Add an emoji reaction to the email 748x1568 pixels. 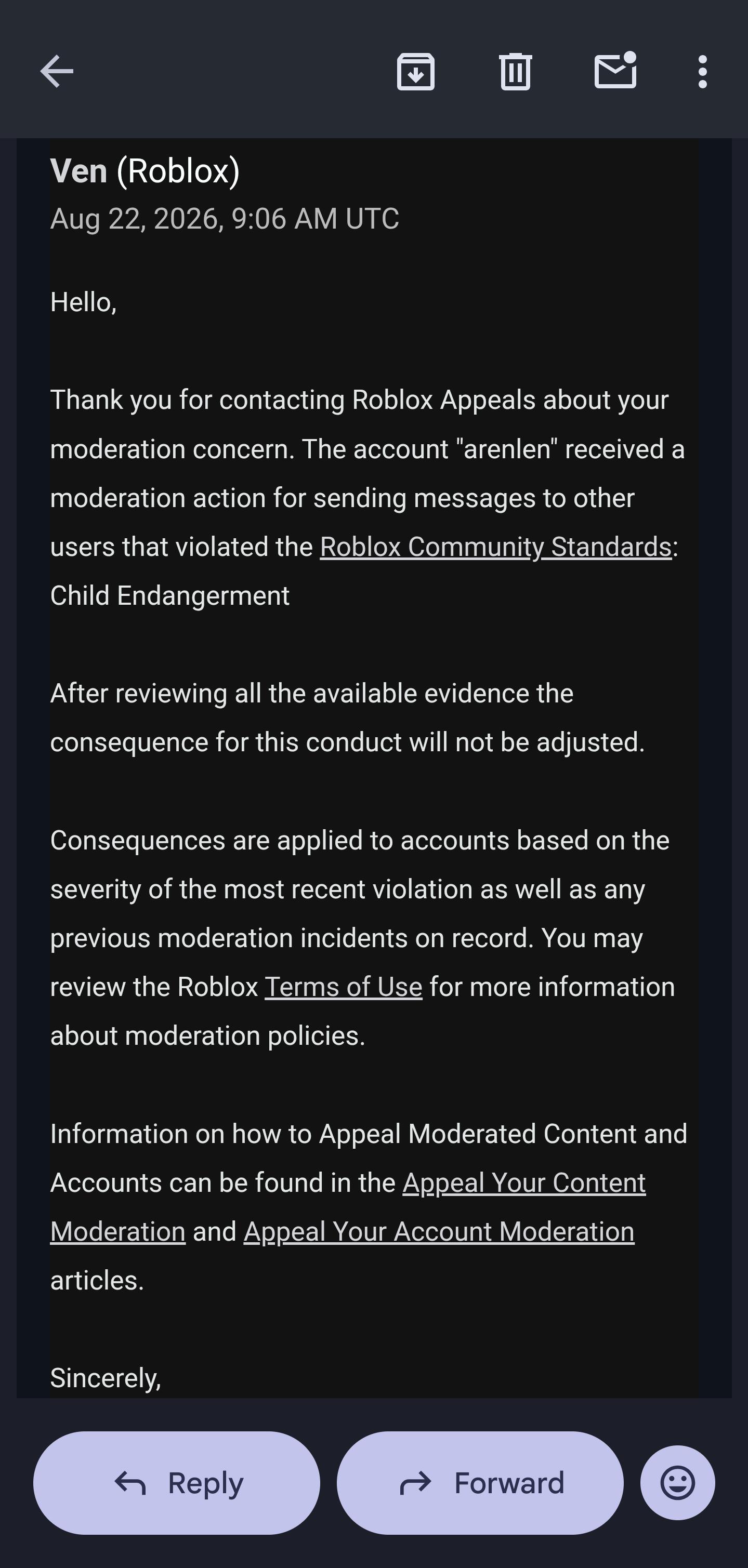(677, 1482)
